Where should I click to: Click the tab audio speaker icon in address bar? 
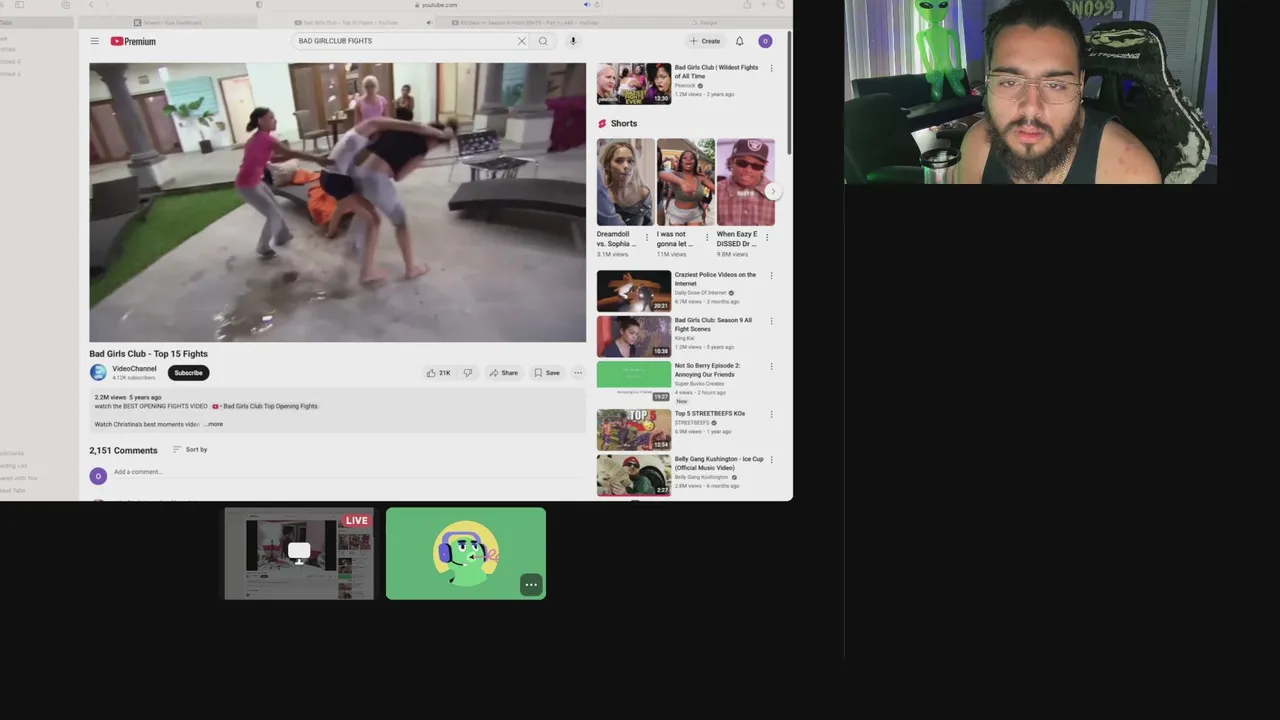(x=587, y=5)
